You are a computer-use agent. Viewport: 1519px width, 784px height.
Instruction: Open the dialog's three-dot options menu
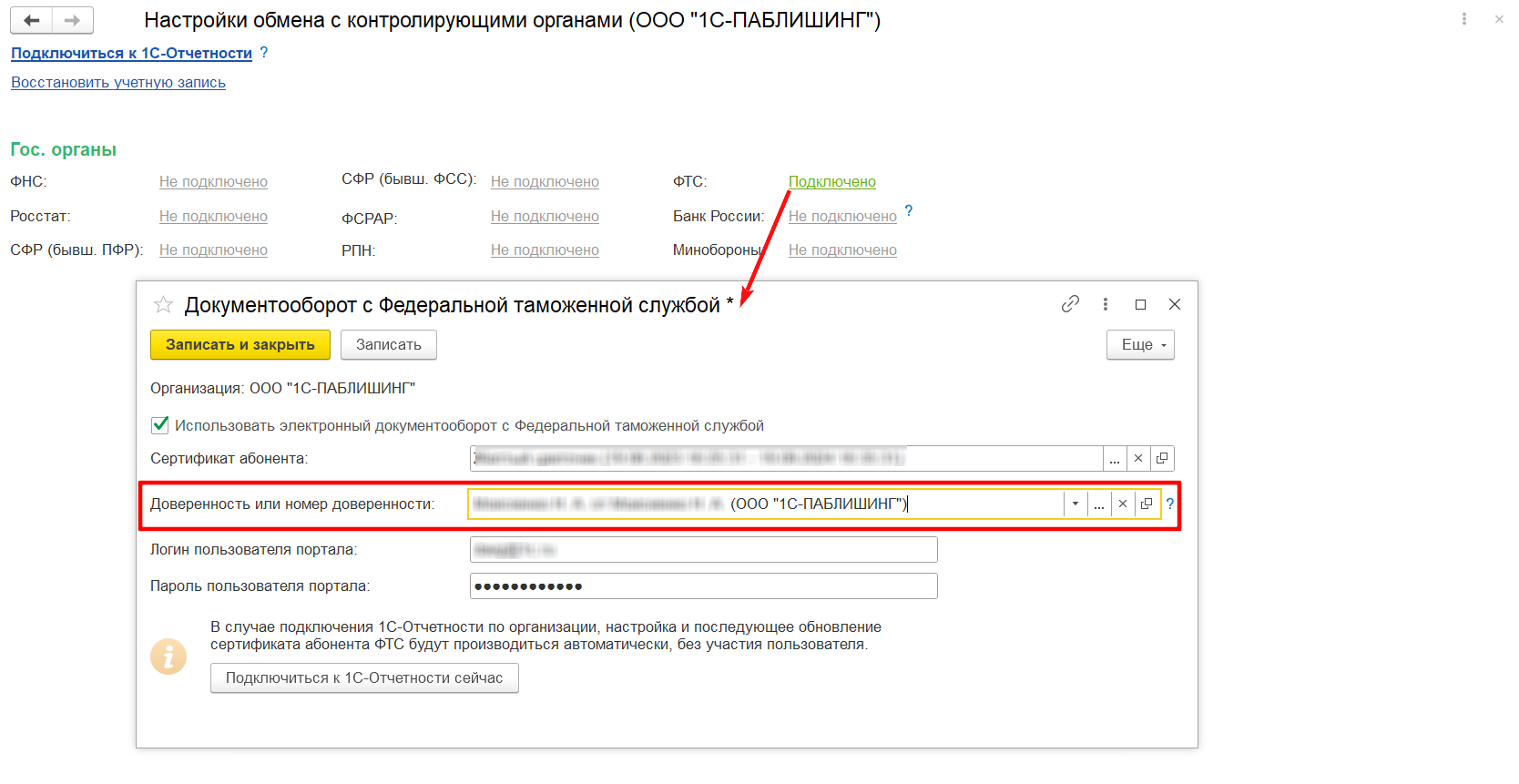[x=1106, y=304]
